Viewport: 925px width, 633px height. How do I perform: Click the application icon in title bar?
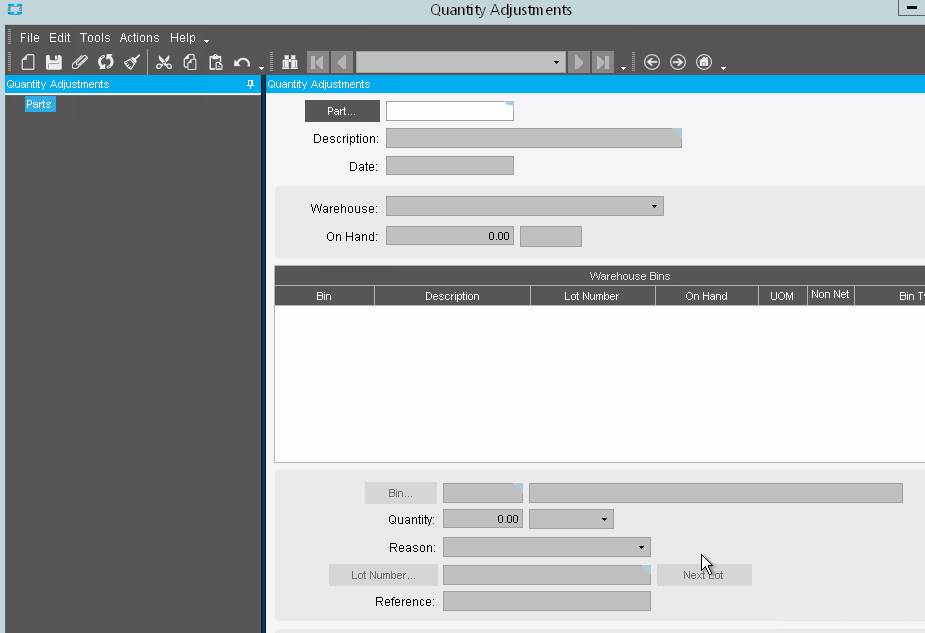[x=15, y=9]
